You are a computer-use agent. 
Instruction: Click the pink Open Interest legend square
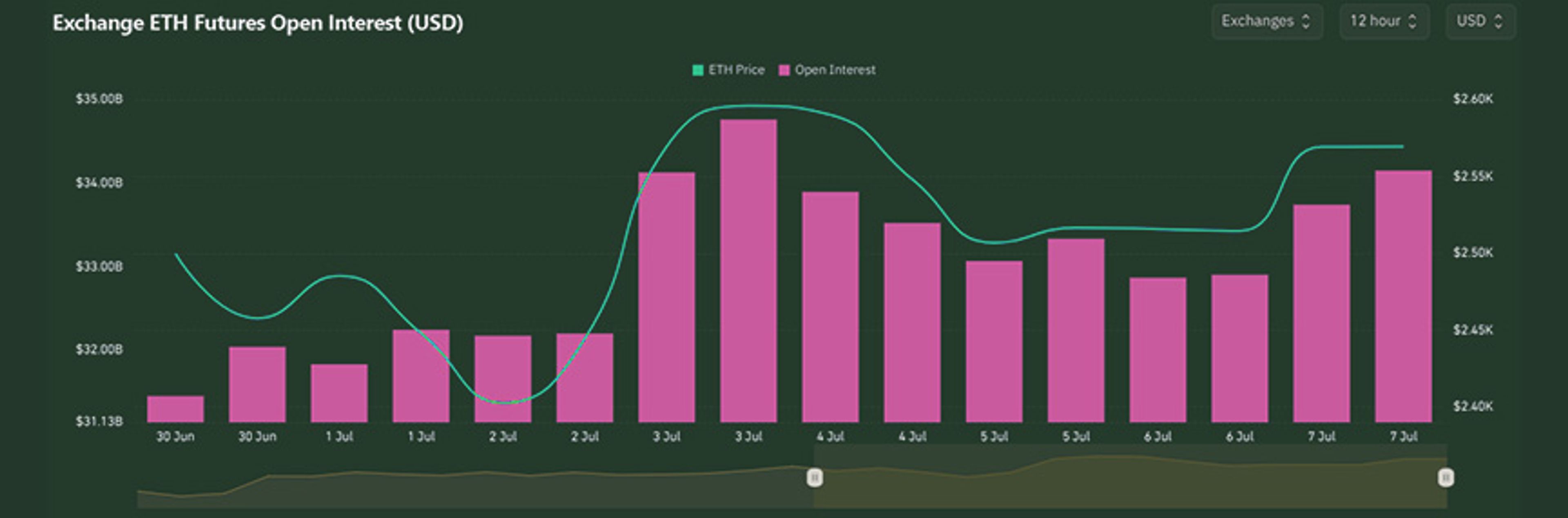point(784,70)
